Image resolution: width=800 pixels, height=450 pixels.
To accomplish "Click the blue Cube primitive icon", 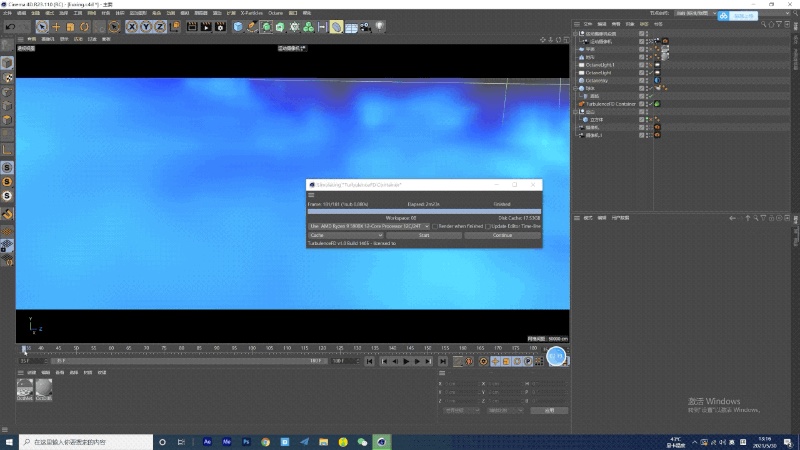I will click(x=238, y=27).
